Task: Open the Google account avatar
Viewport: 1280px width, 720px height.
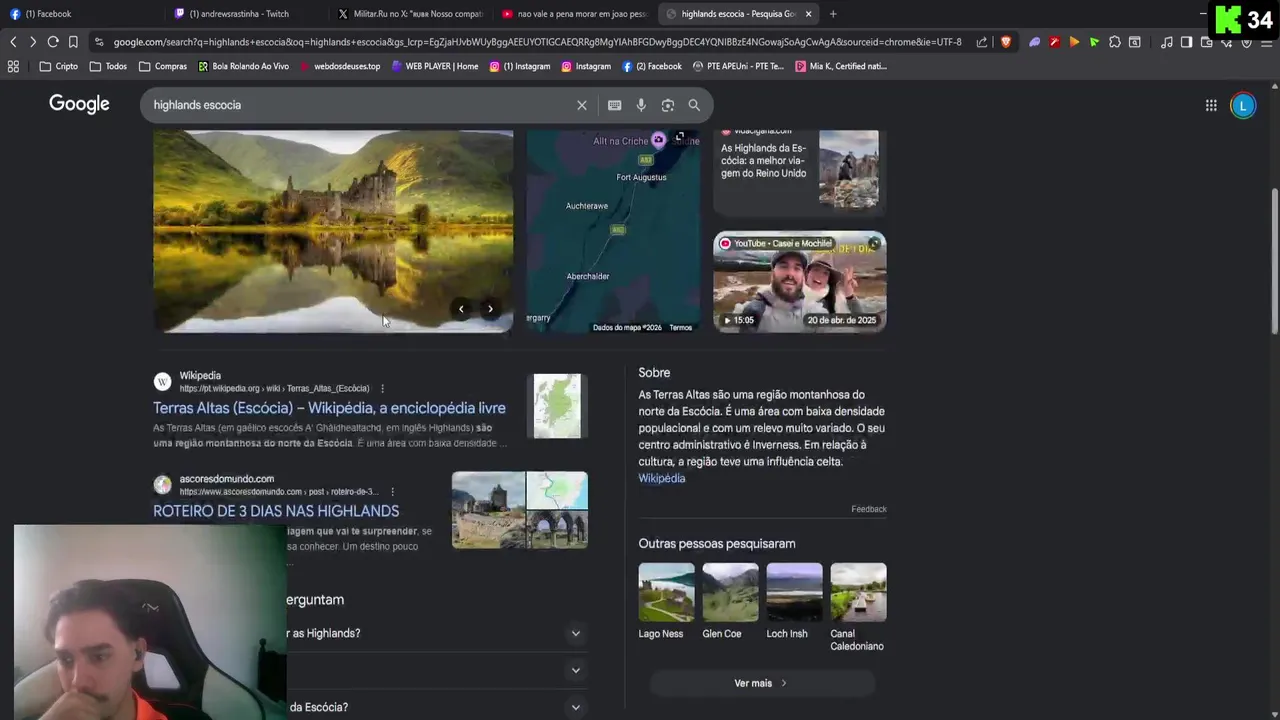Action: [x=1243, y=105]
